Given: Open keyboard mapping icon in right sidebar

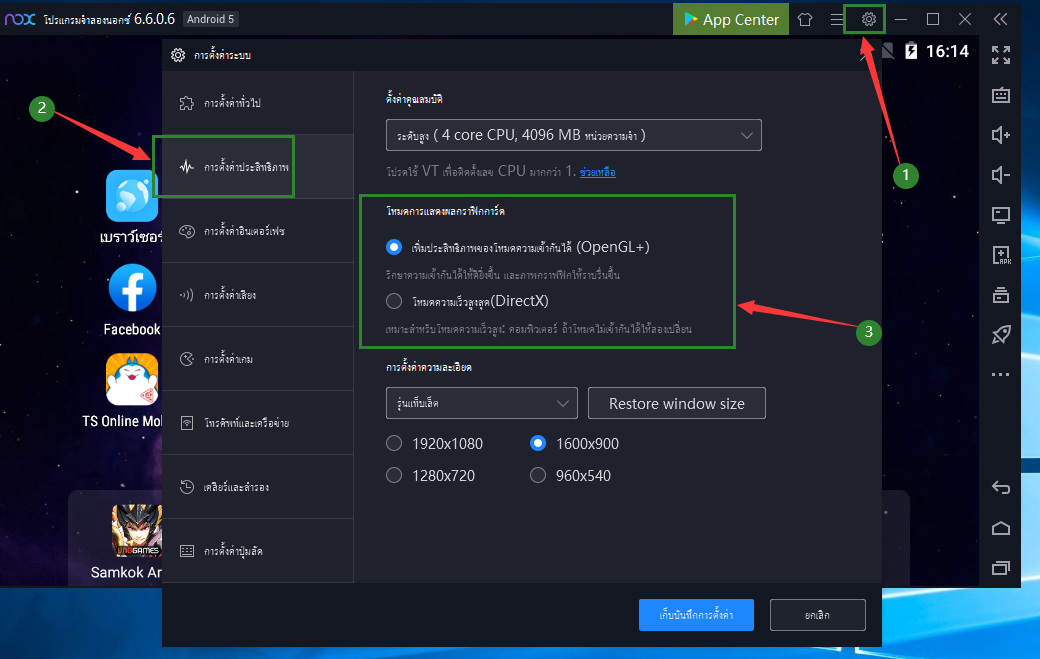Looking at the screenshot, I should (1000, 95).
